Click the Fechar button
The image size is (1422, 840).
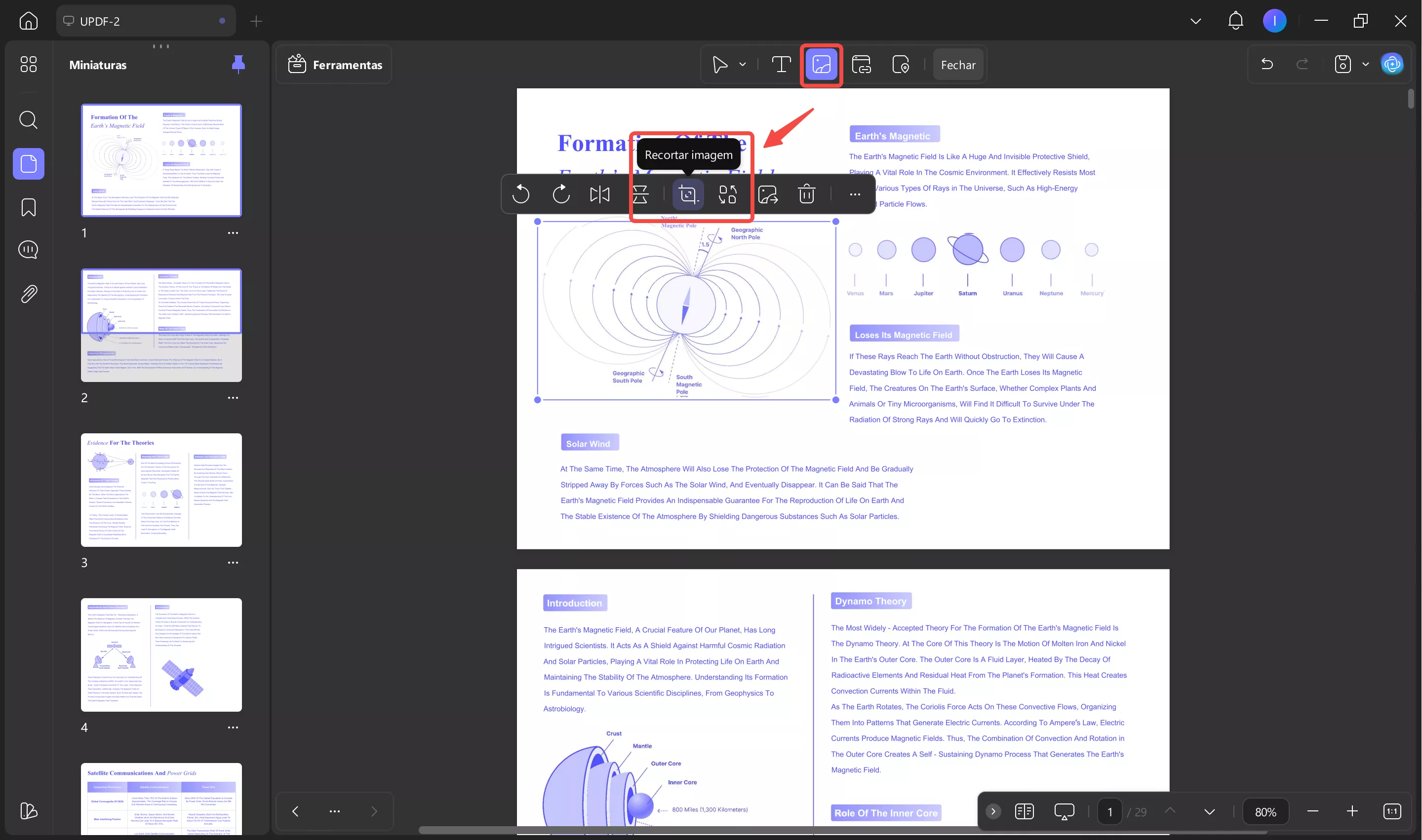pyautogui.click(x=957, y=65)
